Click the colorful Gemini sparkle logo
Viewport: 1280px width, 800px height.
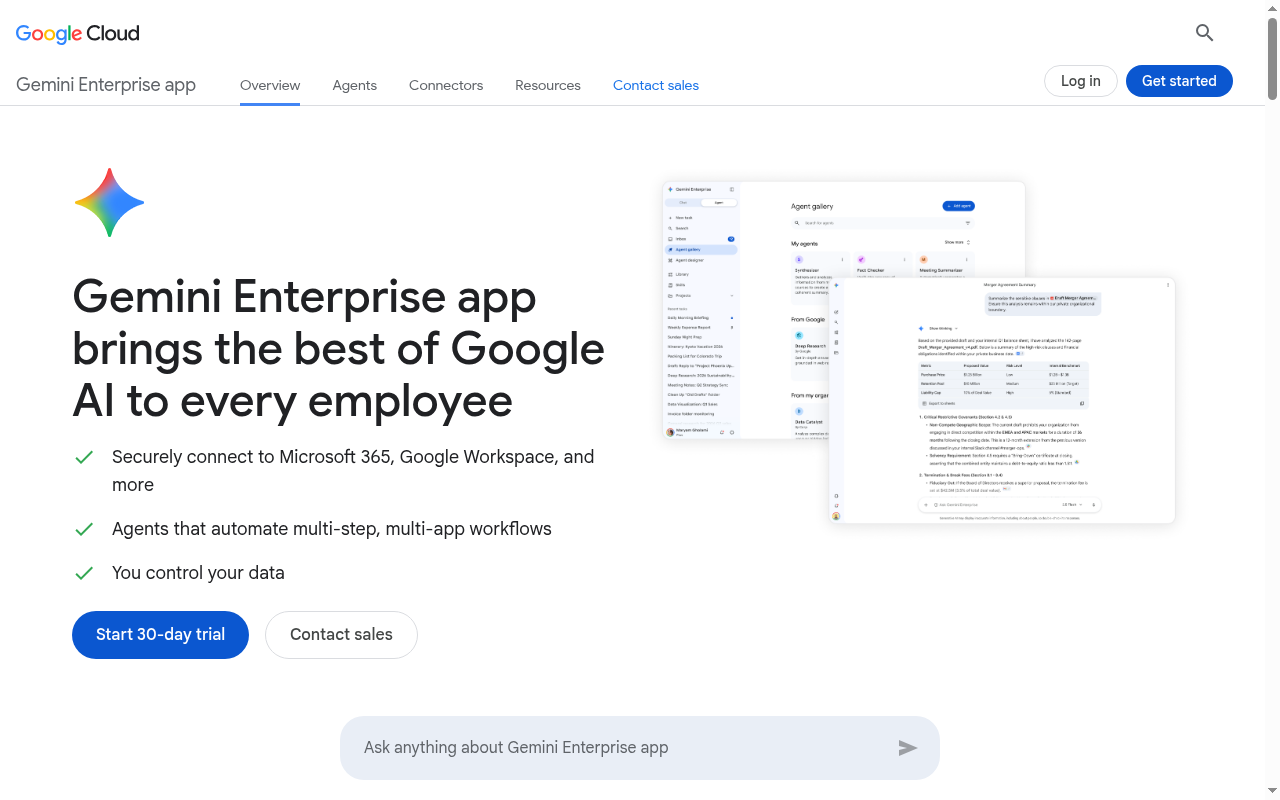pyautogui.click(x=109, y=202)
